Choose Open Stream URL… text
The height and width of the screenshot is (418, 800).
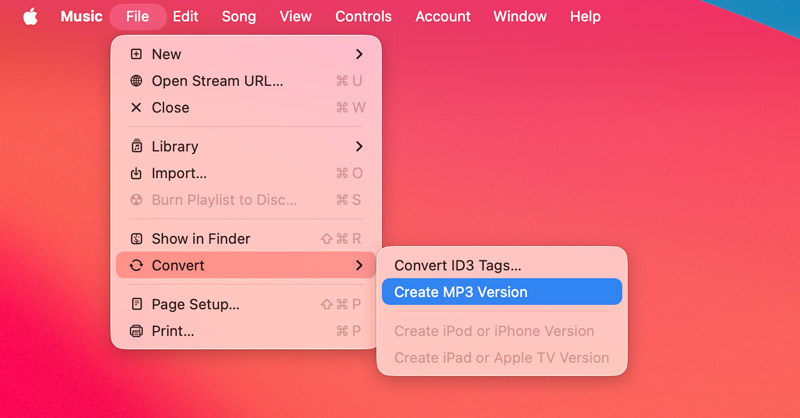[x=217, y=81]
